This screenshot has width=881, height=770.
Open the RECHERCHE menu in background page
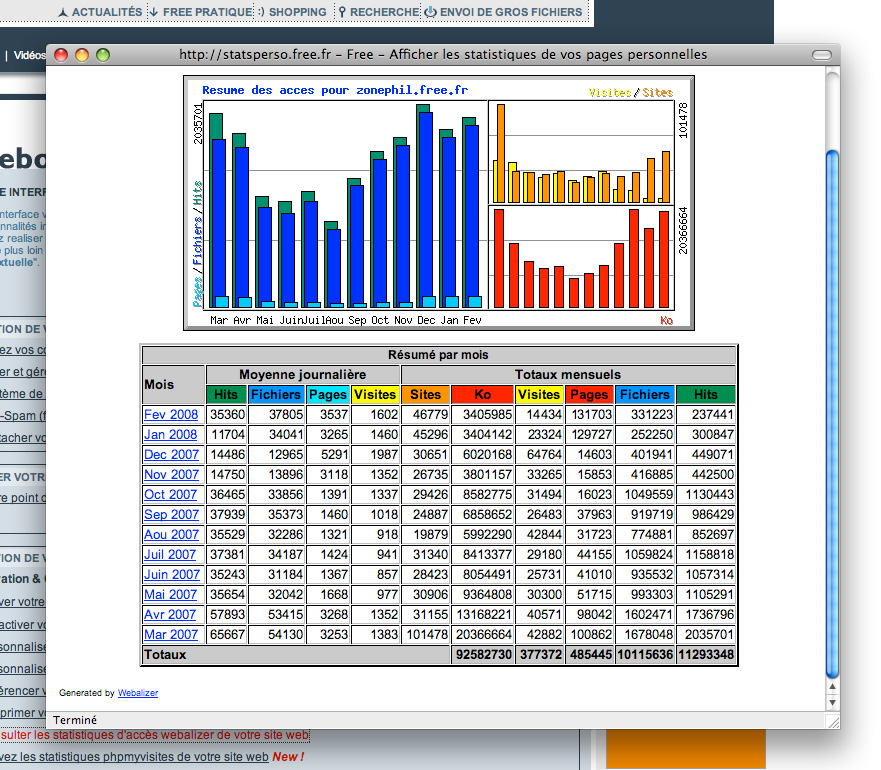(384, 12)
